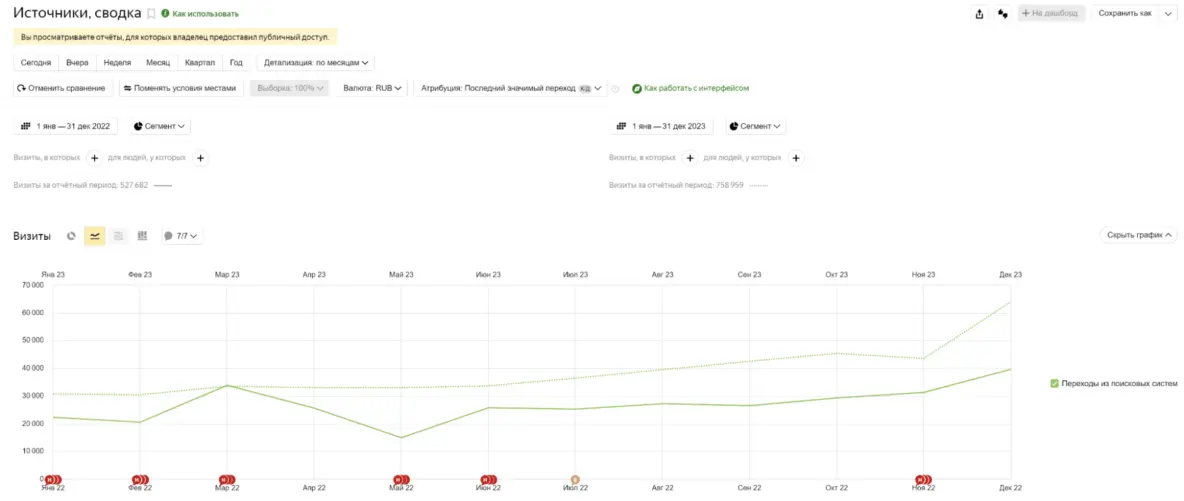Image resolution: width=1184 pixels, height=501 pixels.
Task: Select the 'Неделя' period tab
Action: coord(117,62)
